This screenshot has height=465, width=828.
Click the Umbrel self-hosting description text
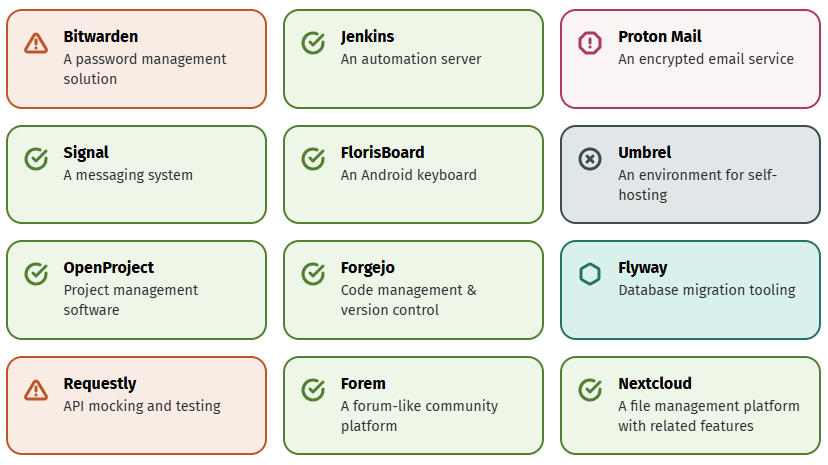click(x=697, y=185)
